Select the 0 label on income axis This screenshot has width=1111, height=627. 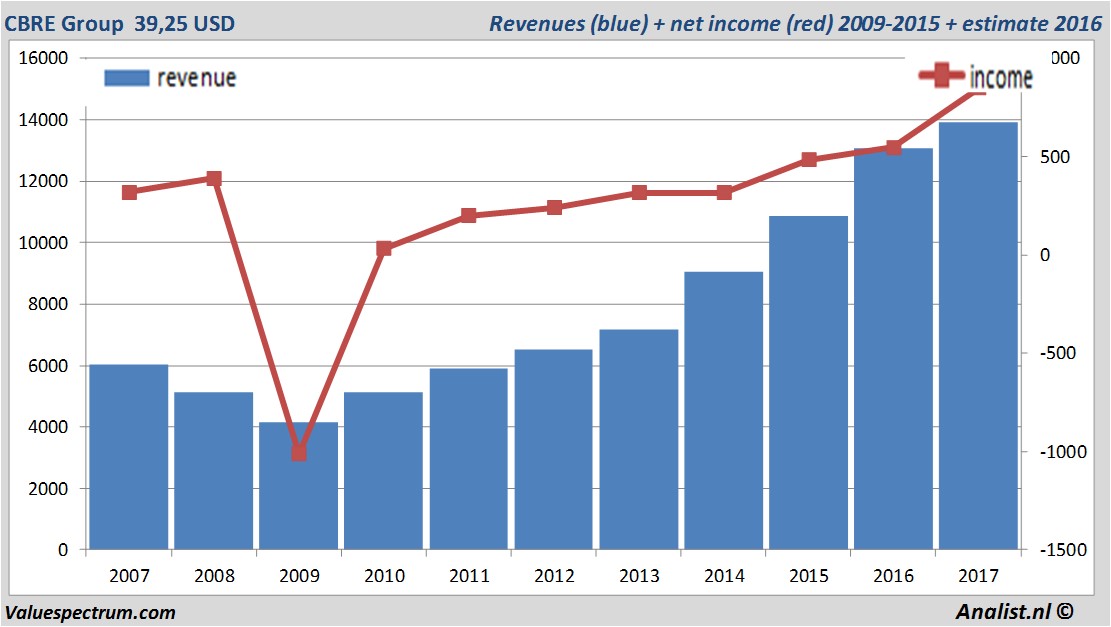[1045, 255]
